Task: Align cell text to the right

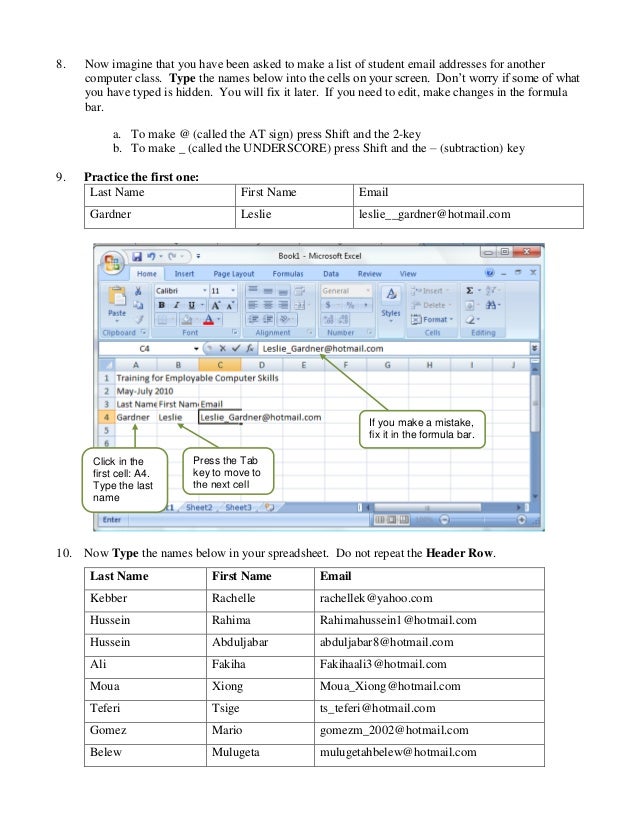Action: click(x=283, y=305)
